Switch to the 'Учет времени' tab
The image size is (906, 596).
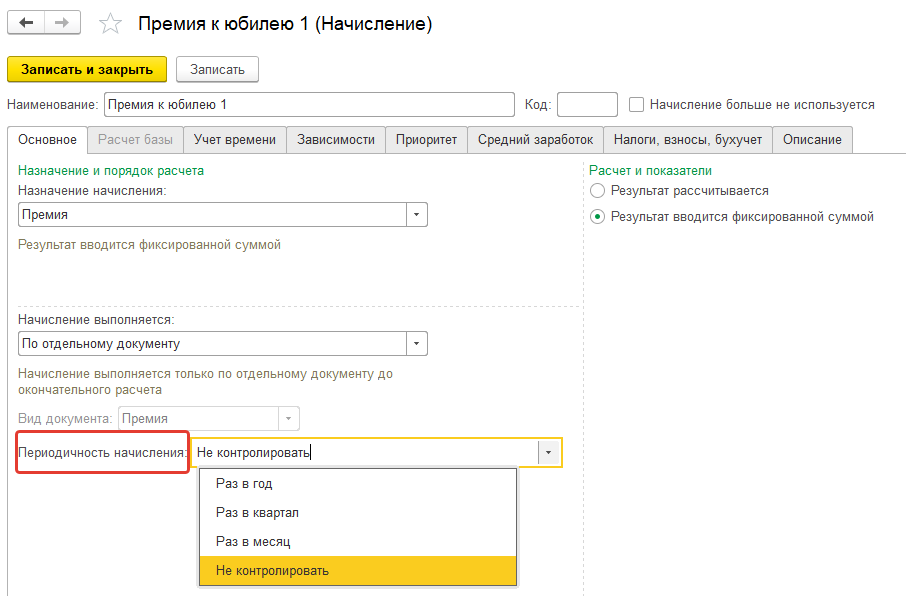pos(235,139)
